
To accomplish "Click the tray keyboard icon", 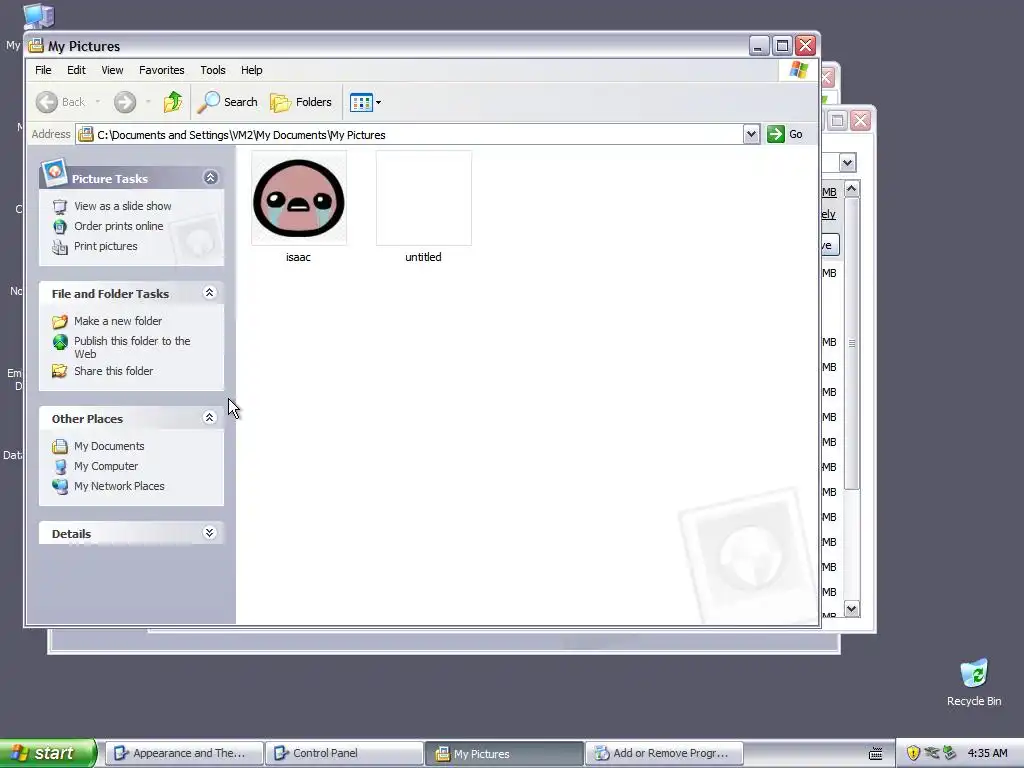I will (x=876, y=754).
